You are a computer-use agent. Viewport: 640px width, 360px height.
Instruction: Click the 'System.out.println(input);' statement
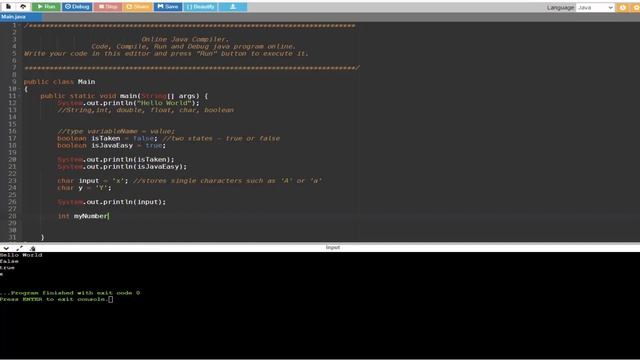(112, 202)
